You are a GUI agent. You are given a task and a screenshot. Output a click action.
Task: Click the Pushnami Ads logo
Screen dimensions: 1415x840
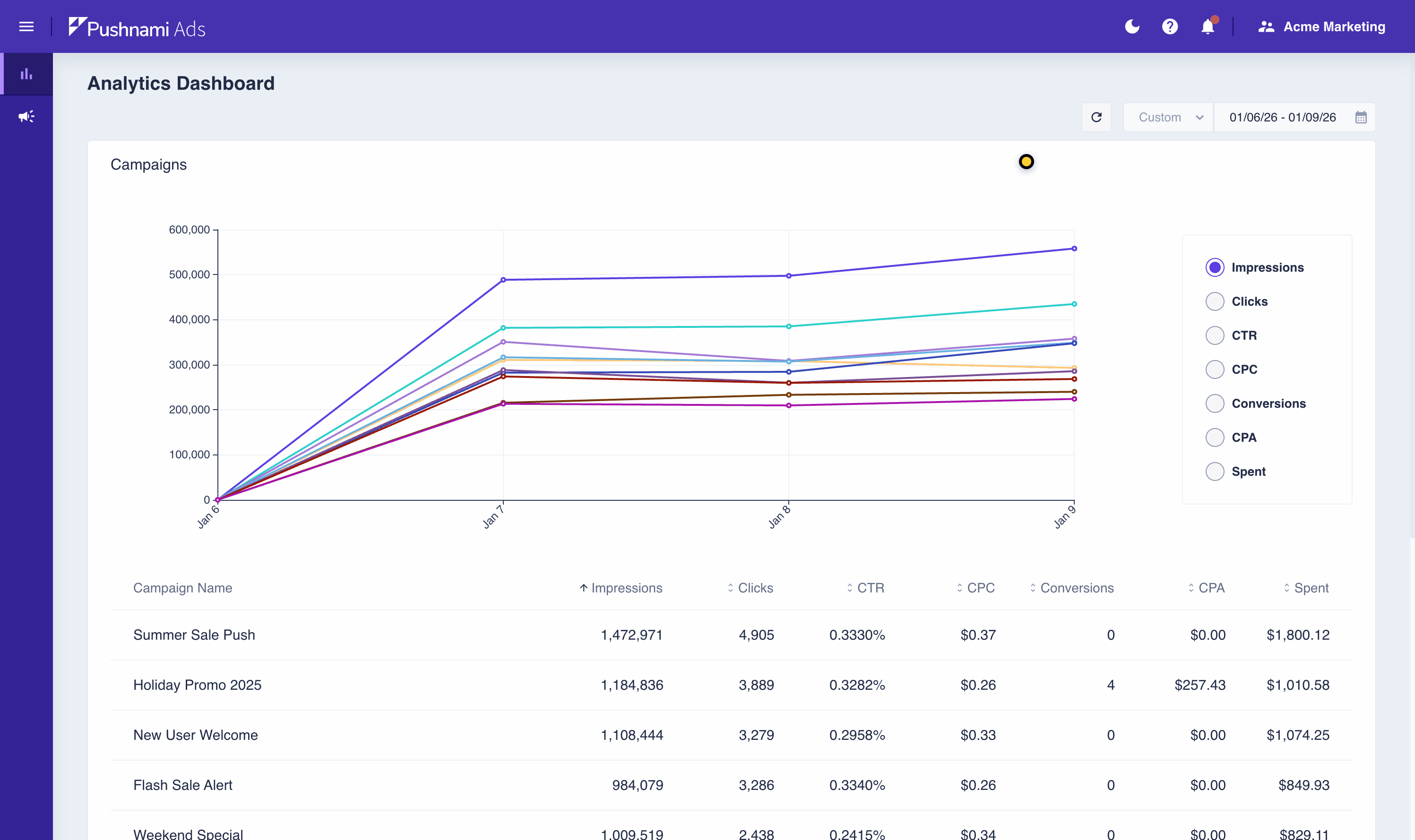[137, 27]
